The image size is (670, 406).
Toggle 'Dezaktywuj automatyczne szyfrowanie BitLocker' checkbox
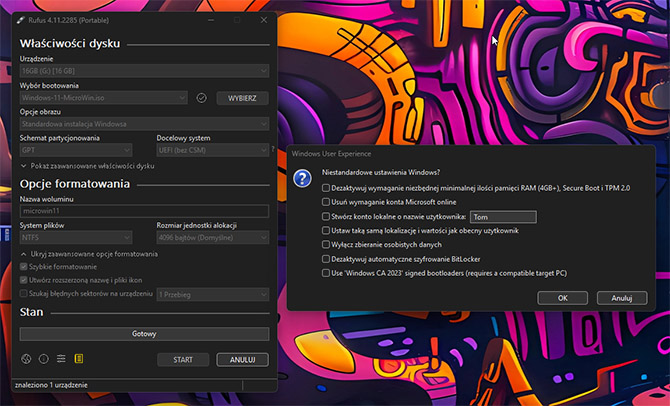(325, 258)
